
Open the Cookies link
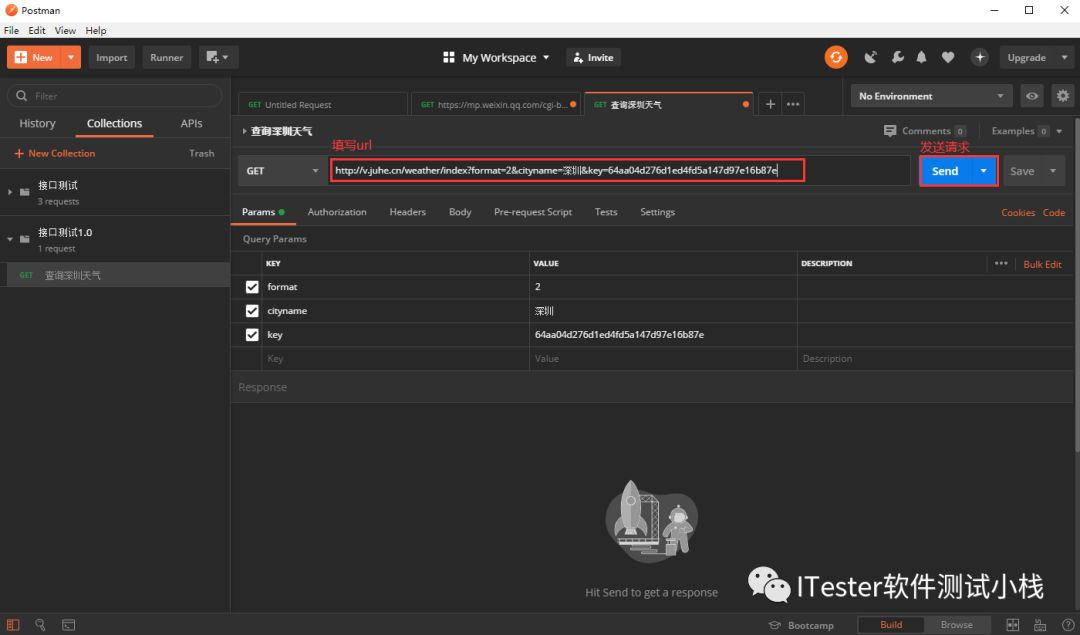point(1018,212)
